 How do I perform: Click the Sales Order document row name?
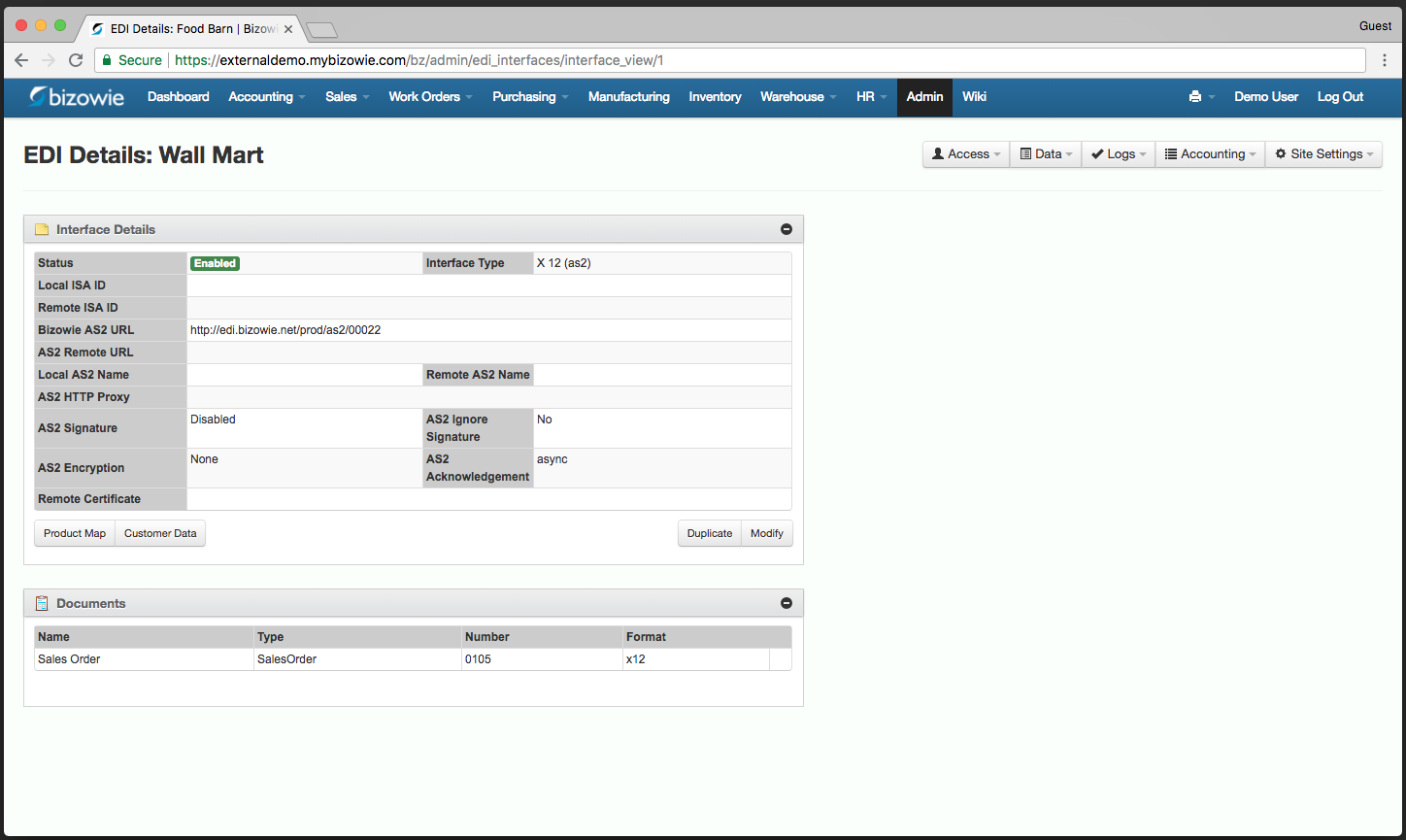(x=69, y=659)
